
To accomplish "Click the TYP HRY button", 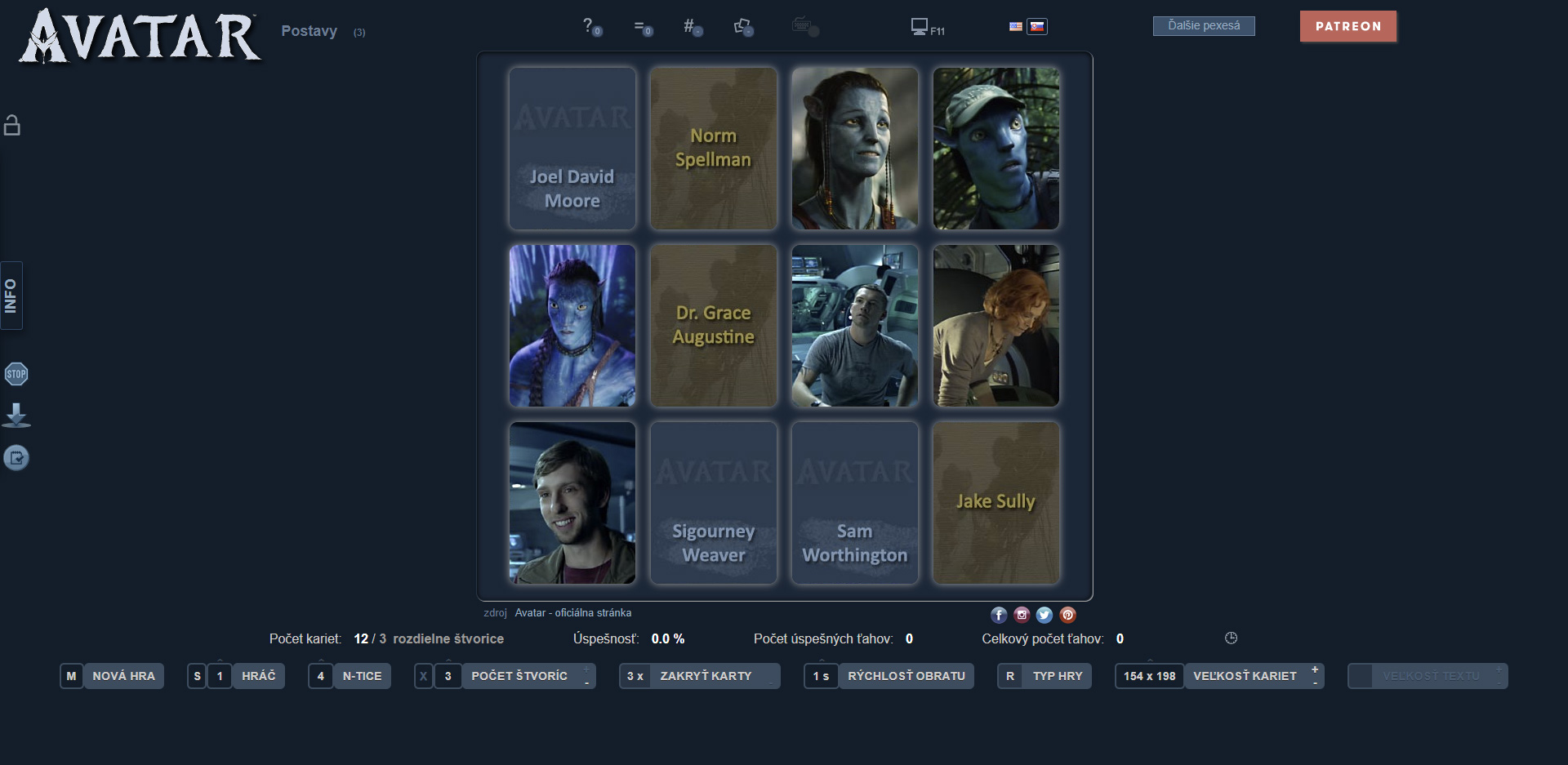I will click(1058, 676).
